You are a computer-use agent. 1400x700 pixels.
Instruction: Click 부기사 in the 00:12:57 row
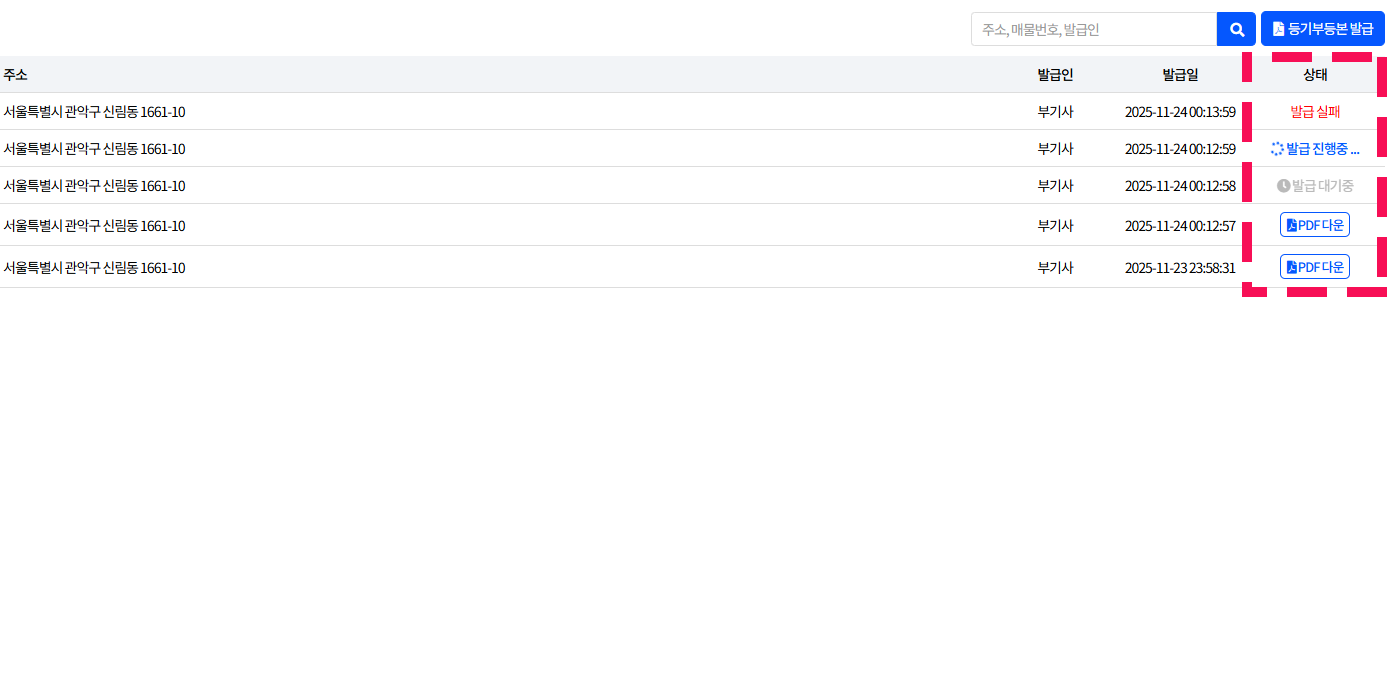[x=1055, y=226]
